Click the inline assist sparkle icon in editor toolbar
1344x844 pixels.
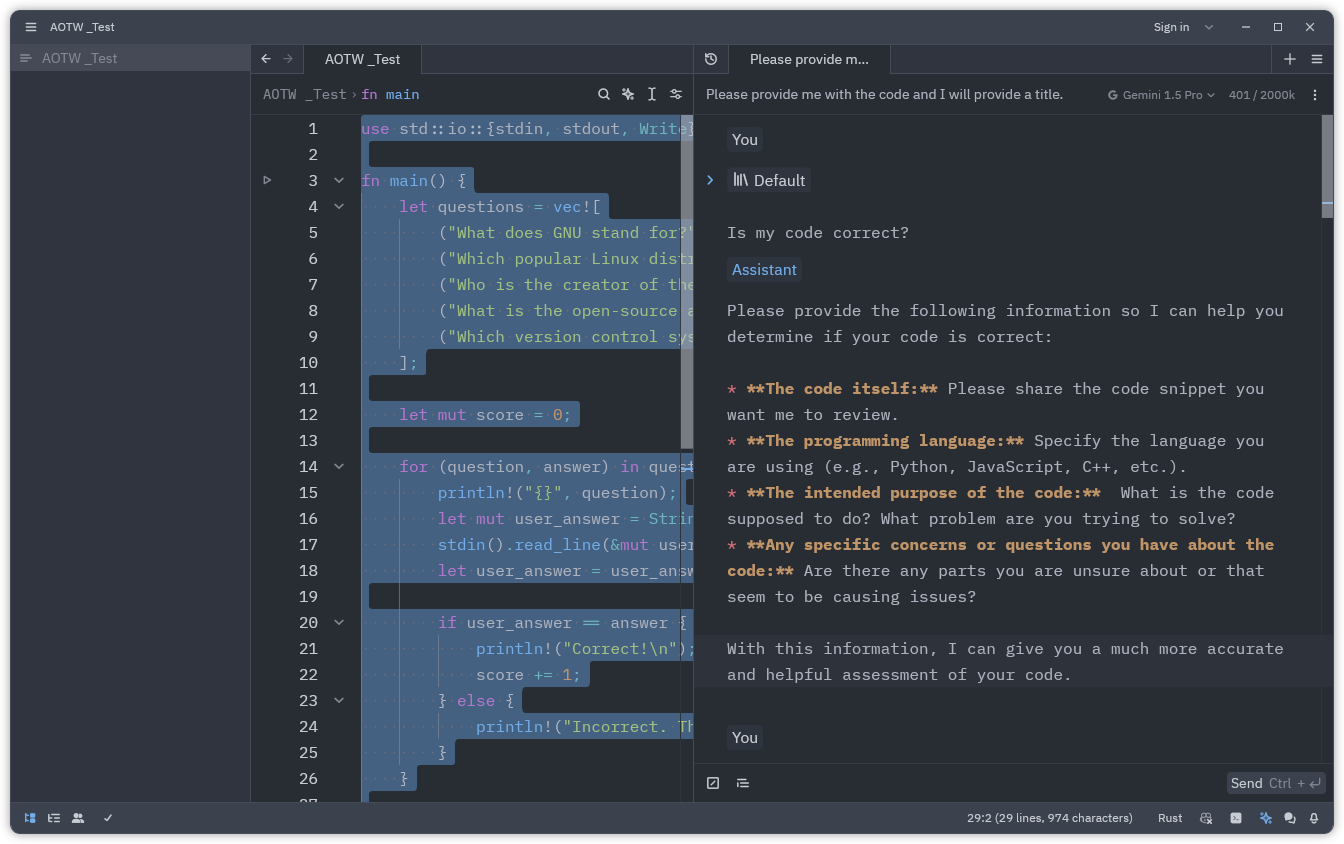628,94
